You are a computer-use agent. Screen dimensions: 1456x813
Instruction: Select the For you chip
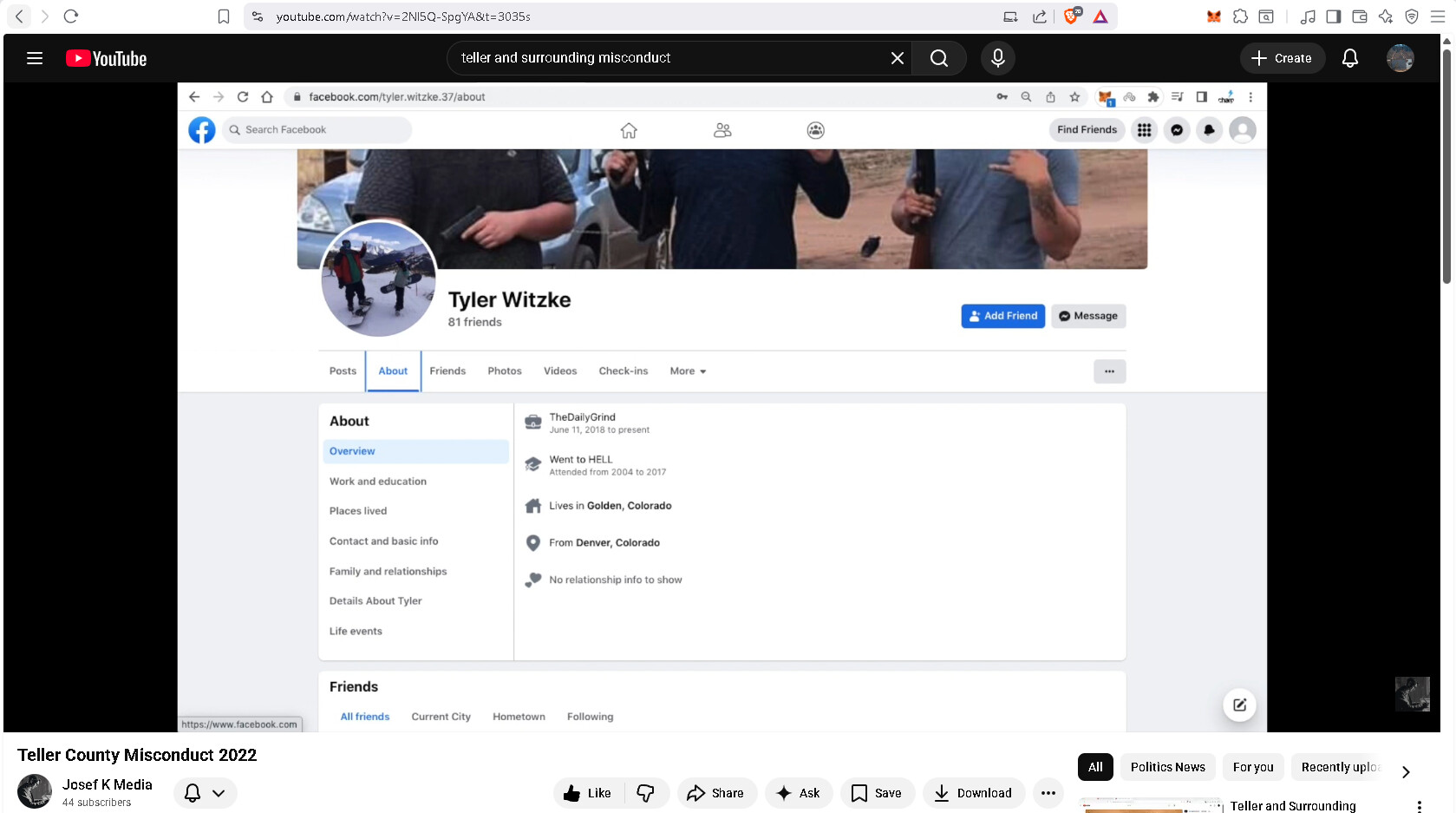[x=1252, y=767]
